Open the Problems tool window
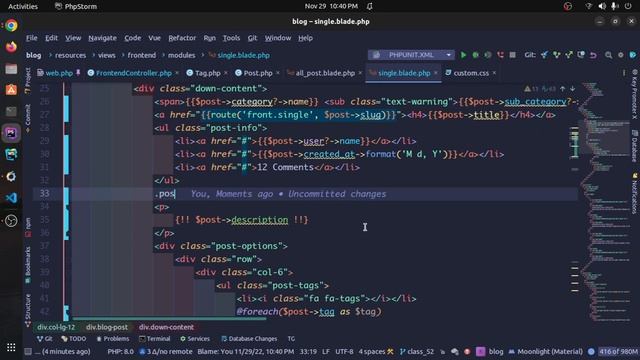640x360 pixels. click(x=113, y=339)
